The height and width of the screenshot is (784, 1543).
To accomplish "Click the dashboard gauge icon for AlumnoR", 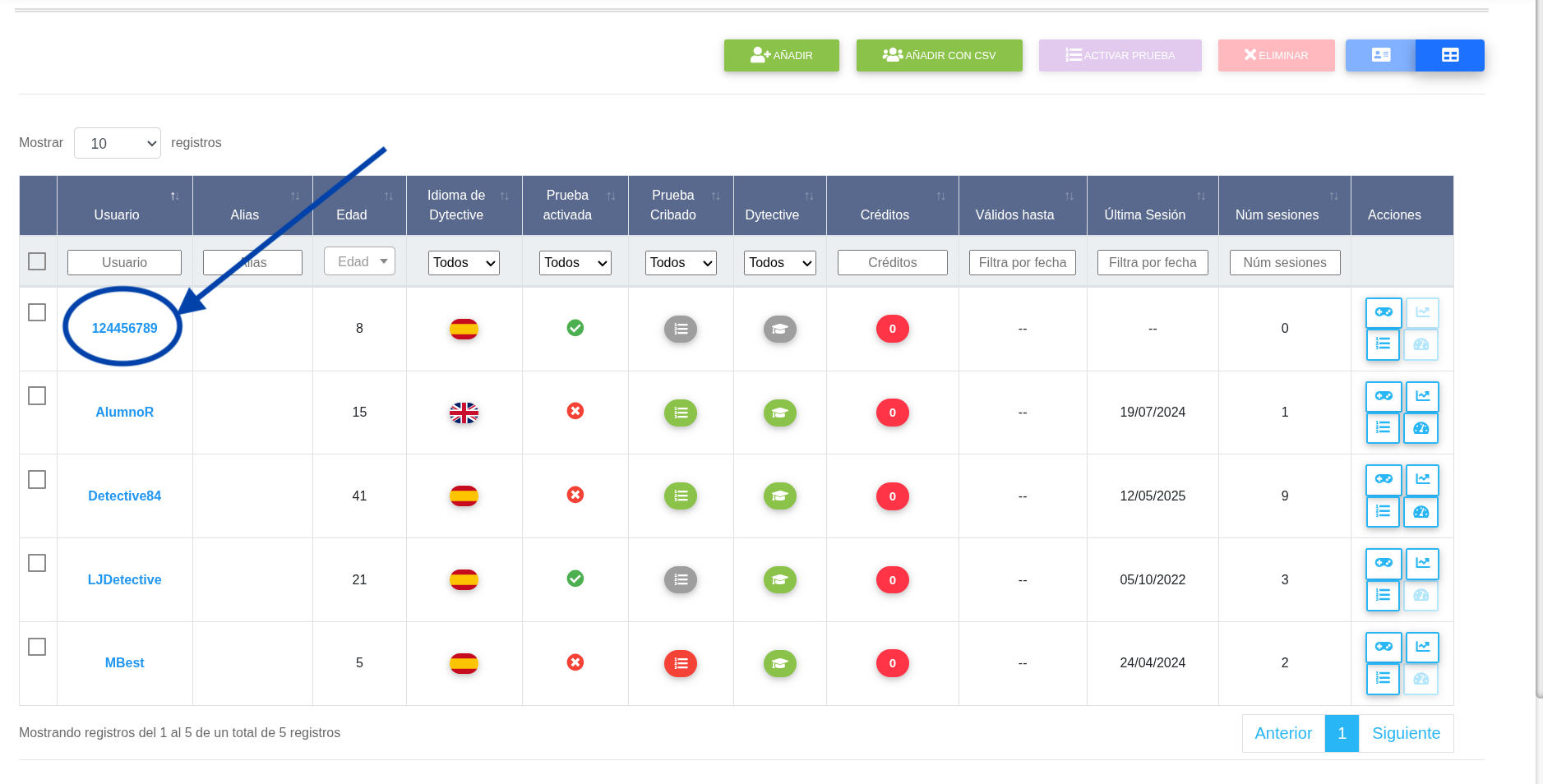I will click(x=1421, y=428).
